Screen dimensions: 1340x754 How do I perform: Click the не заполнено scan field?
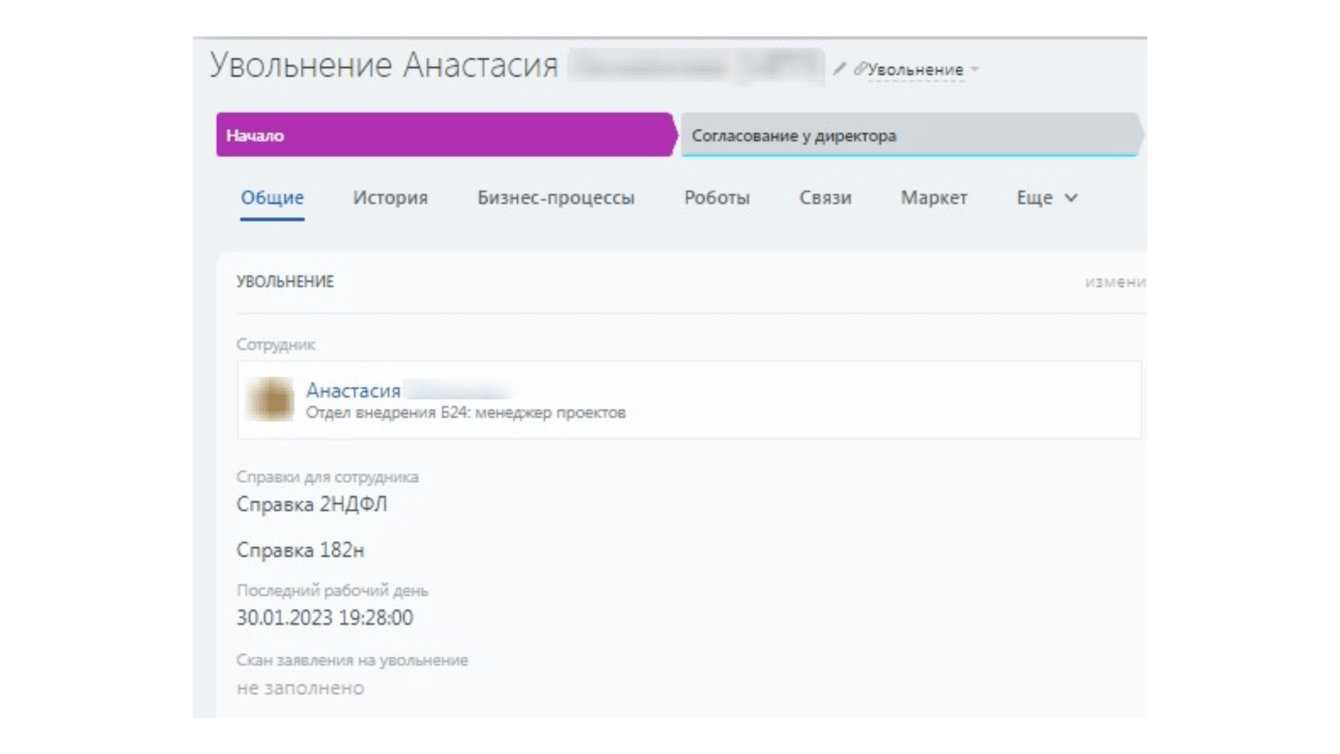click(300, 688)
